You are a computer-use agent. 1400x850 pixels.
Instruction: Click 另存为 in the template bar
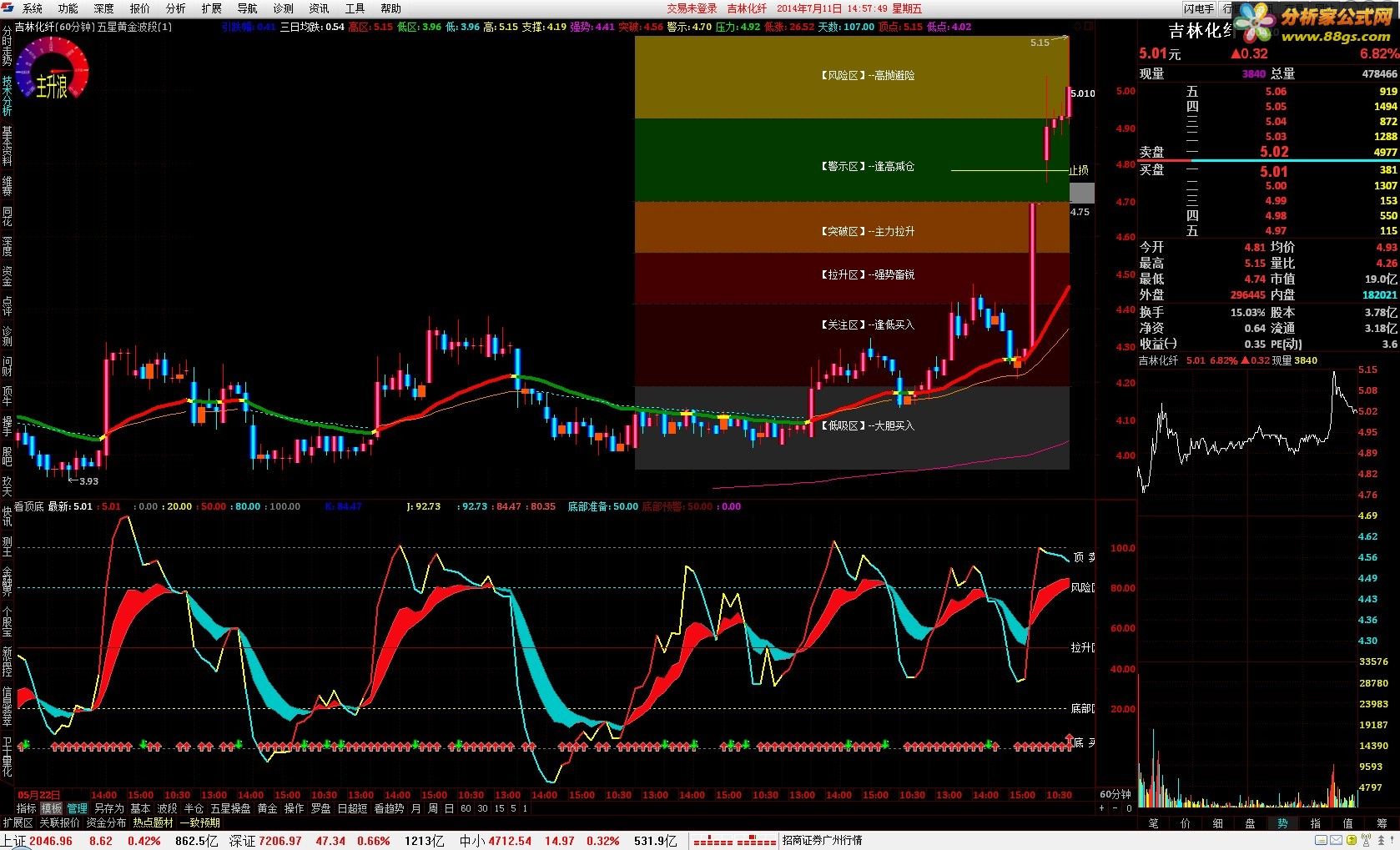[108, 808]
